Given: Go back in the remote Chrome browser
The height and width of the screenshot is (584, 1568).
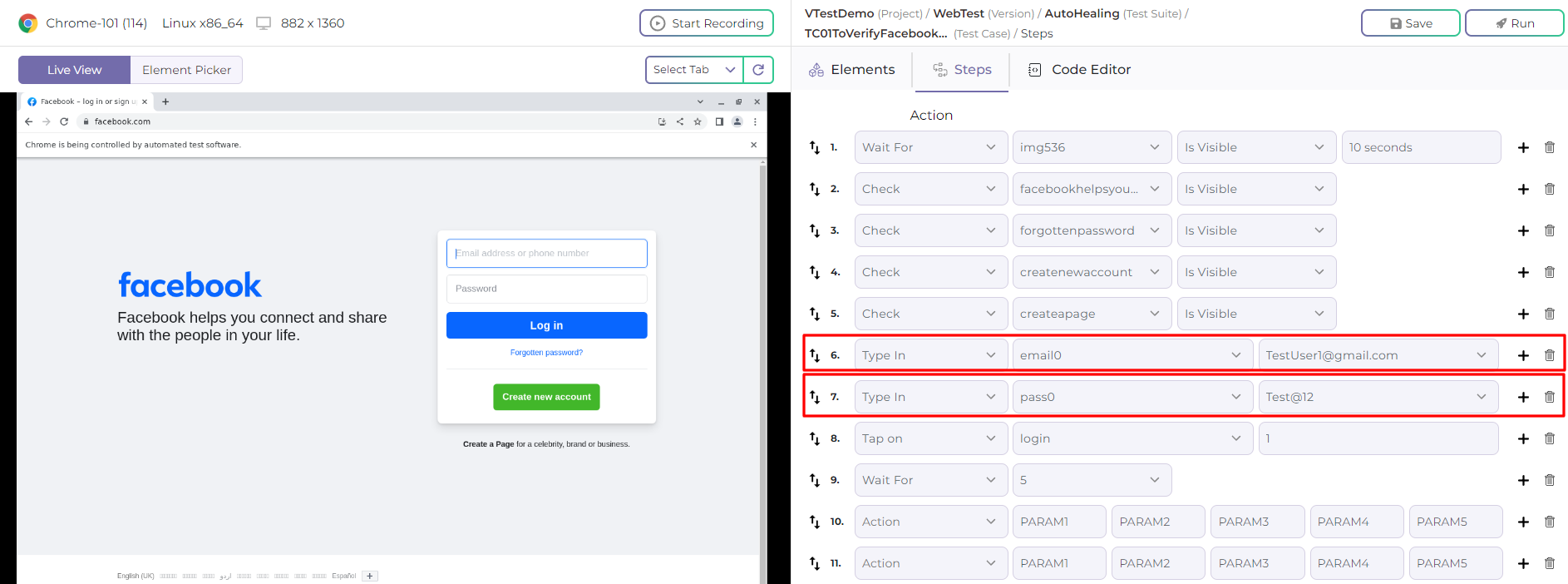Looking at the screenshot, I should (29, 121).
